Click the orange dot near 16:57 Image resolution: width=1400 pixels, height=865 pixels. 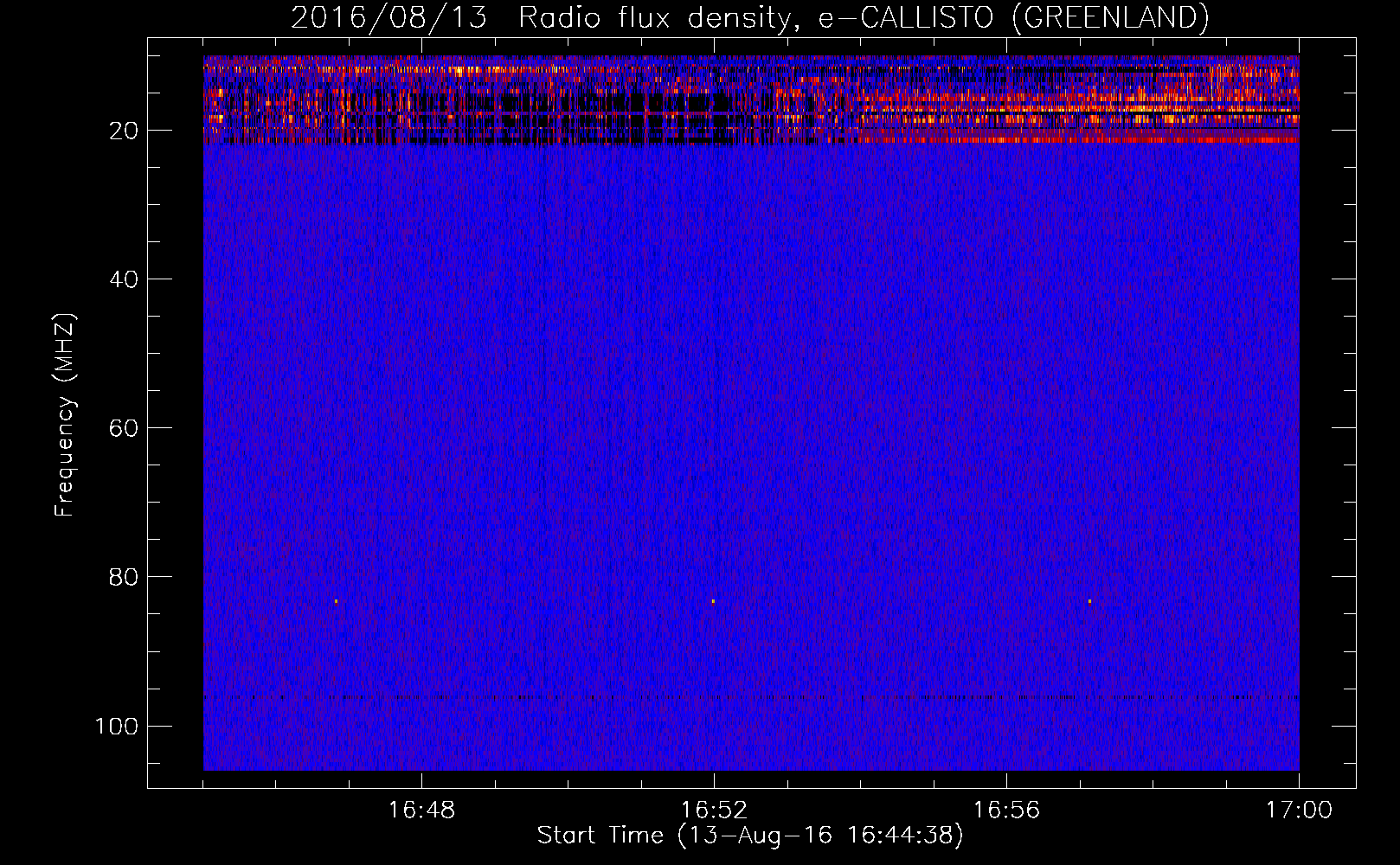(x=1089, y=601)
